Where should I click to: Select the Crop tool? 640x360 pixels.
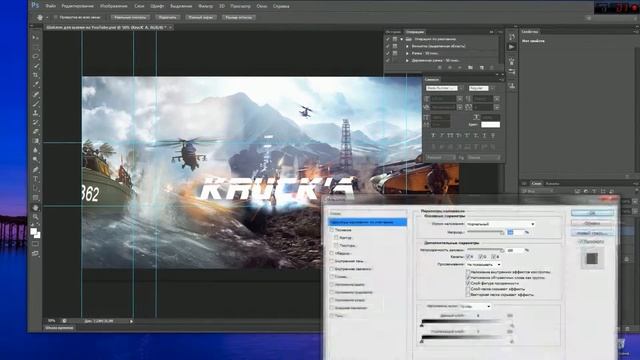click(36, 75)
